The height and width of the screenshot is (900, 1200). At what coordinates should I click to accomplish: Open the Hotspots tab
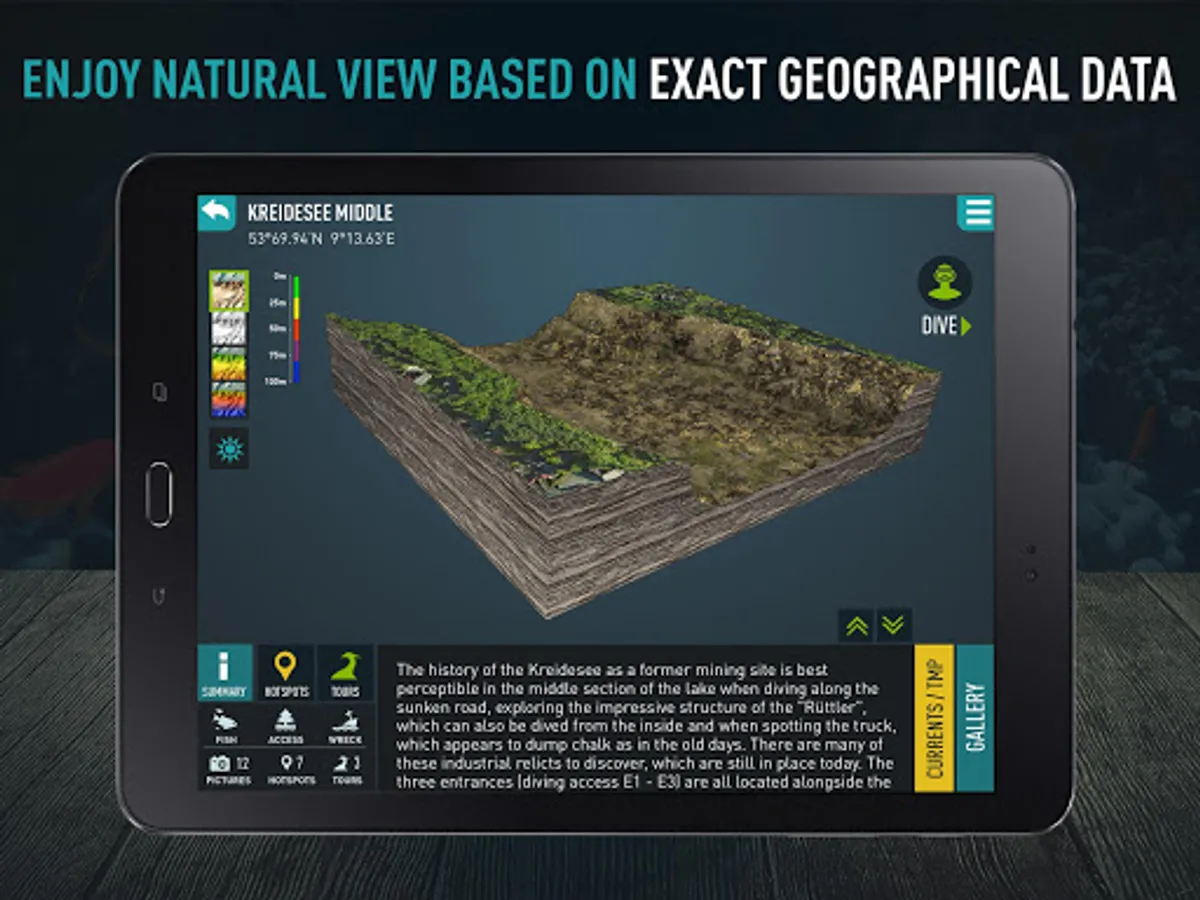[x=286, y=673]
